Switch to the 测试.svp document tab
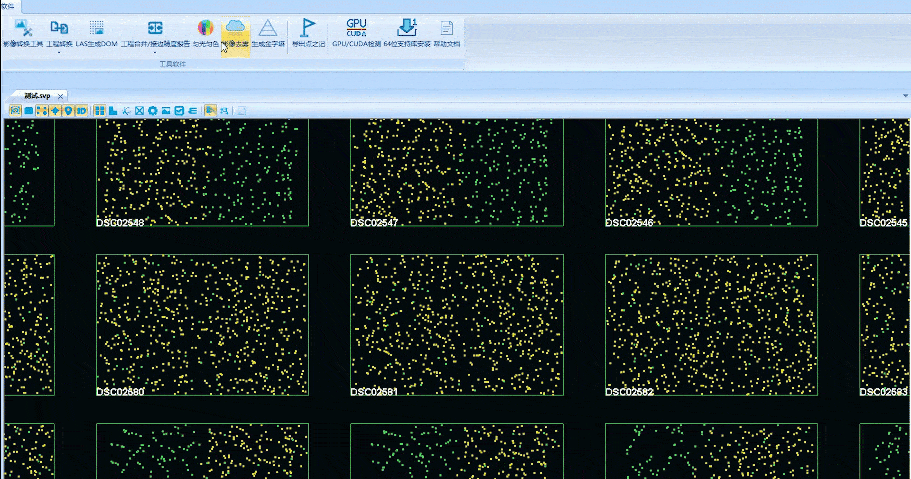 click(38, 96)
